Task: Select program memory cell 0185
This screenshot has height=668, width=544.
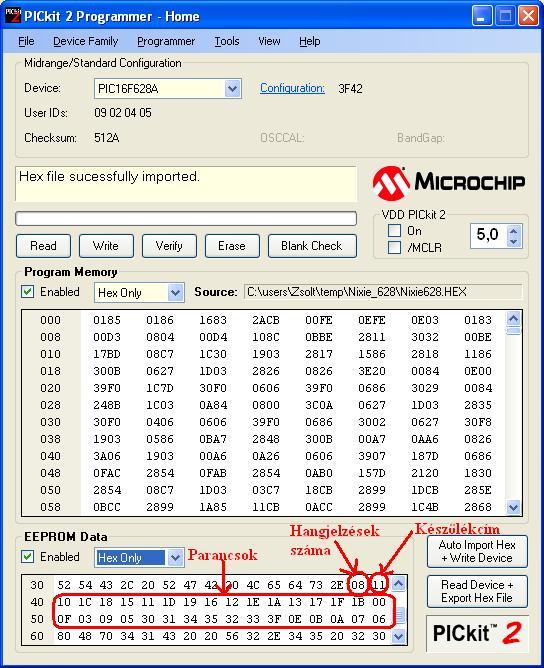Action: point(107,320)
